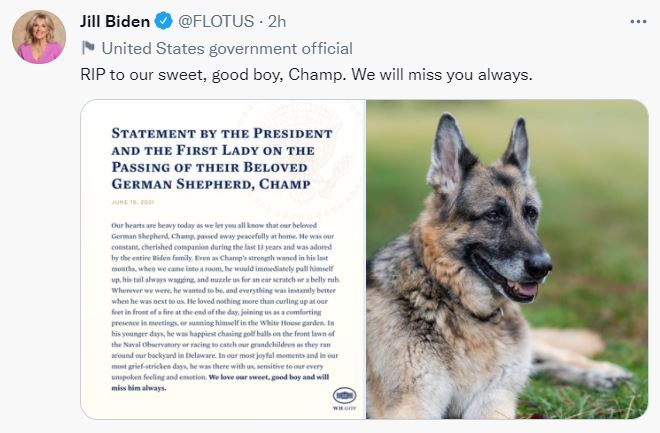Click the bold closing sentence of the statement
The image size is (660, 433).
[x=220, y=382]
